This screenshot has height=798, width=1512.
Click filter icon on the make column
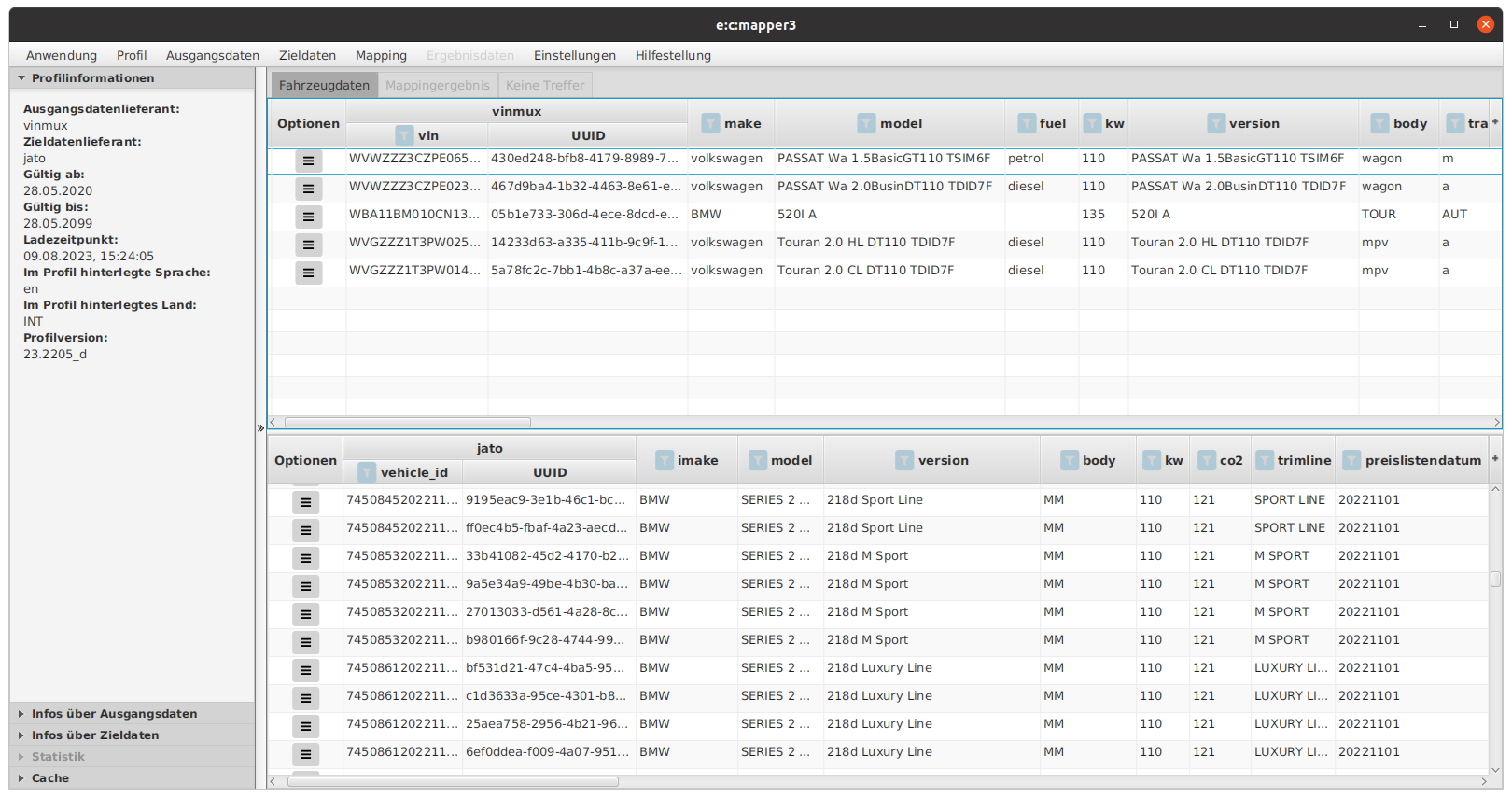click(x=710, y=123)
